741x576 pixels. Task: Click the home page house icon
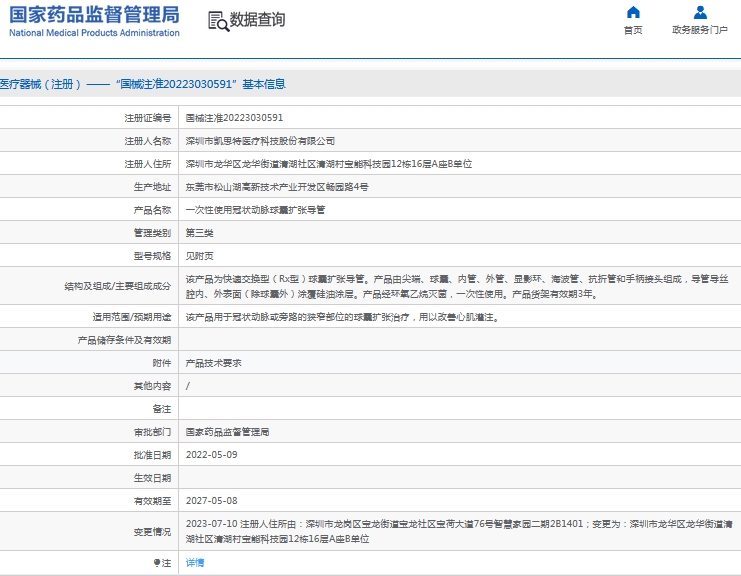633,12
